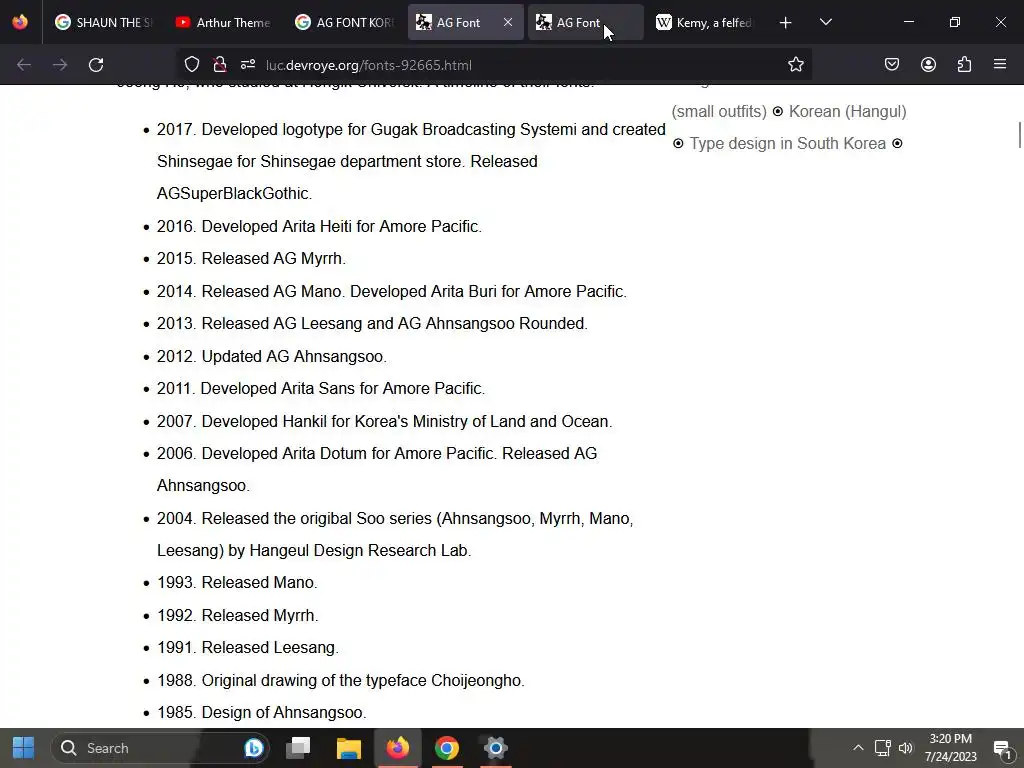Switch to the second AG Font tab
The height and width of the screenshot is (768, 1024).
(x=585, y=22)
